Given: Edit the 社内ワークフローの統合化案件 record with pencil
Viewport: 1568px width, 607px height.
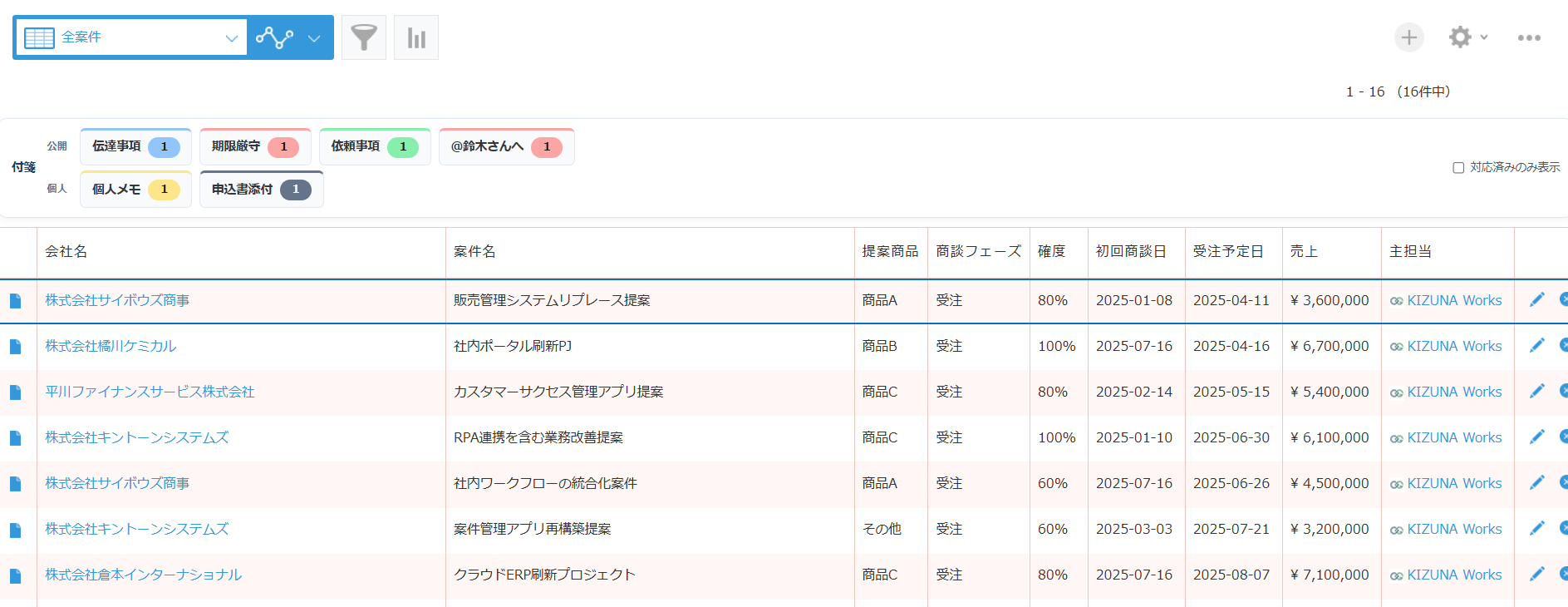Looking at the screenshot, I should [1537, 482].
